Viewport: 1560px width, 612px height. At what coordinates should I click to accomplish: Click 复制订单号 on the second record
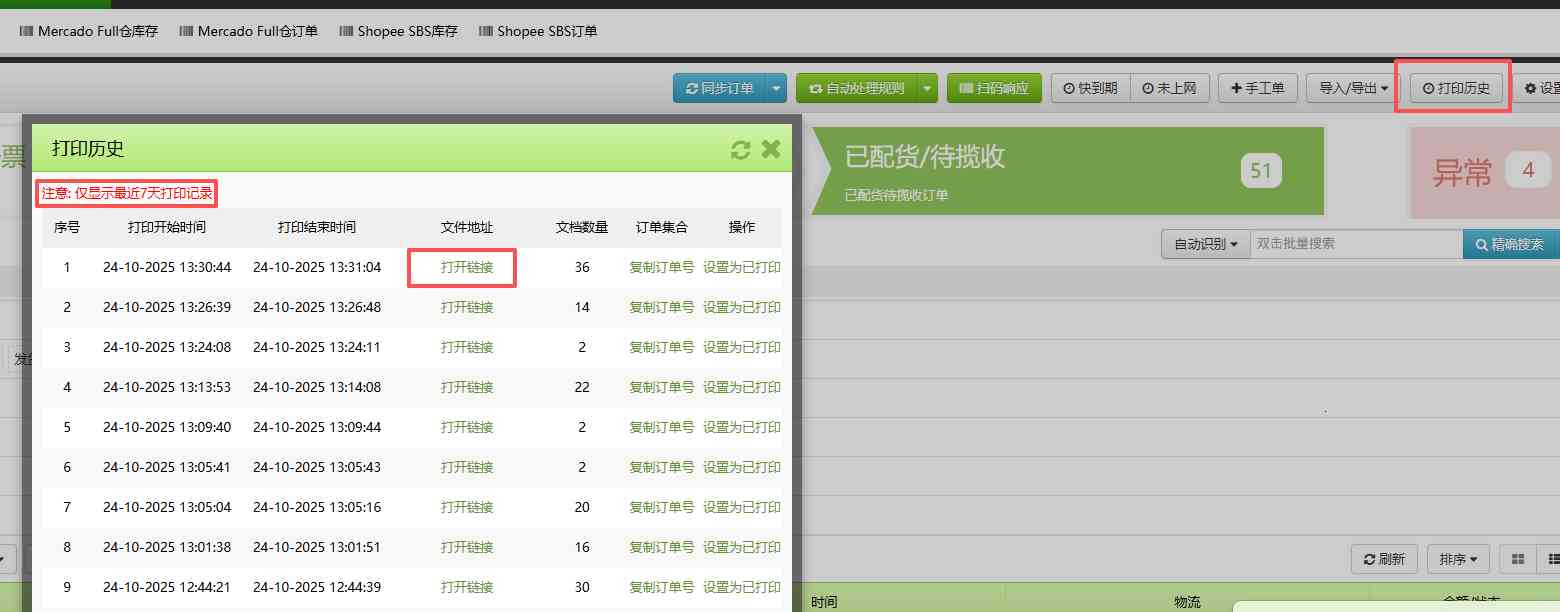[x=661, y=307]
